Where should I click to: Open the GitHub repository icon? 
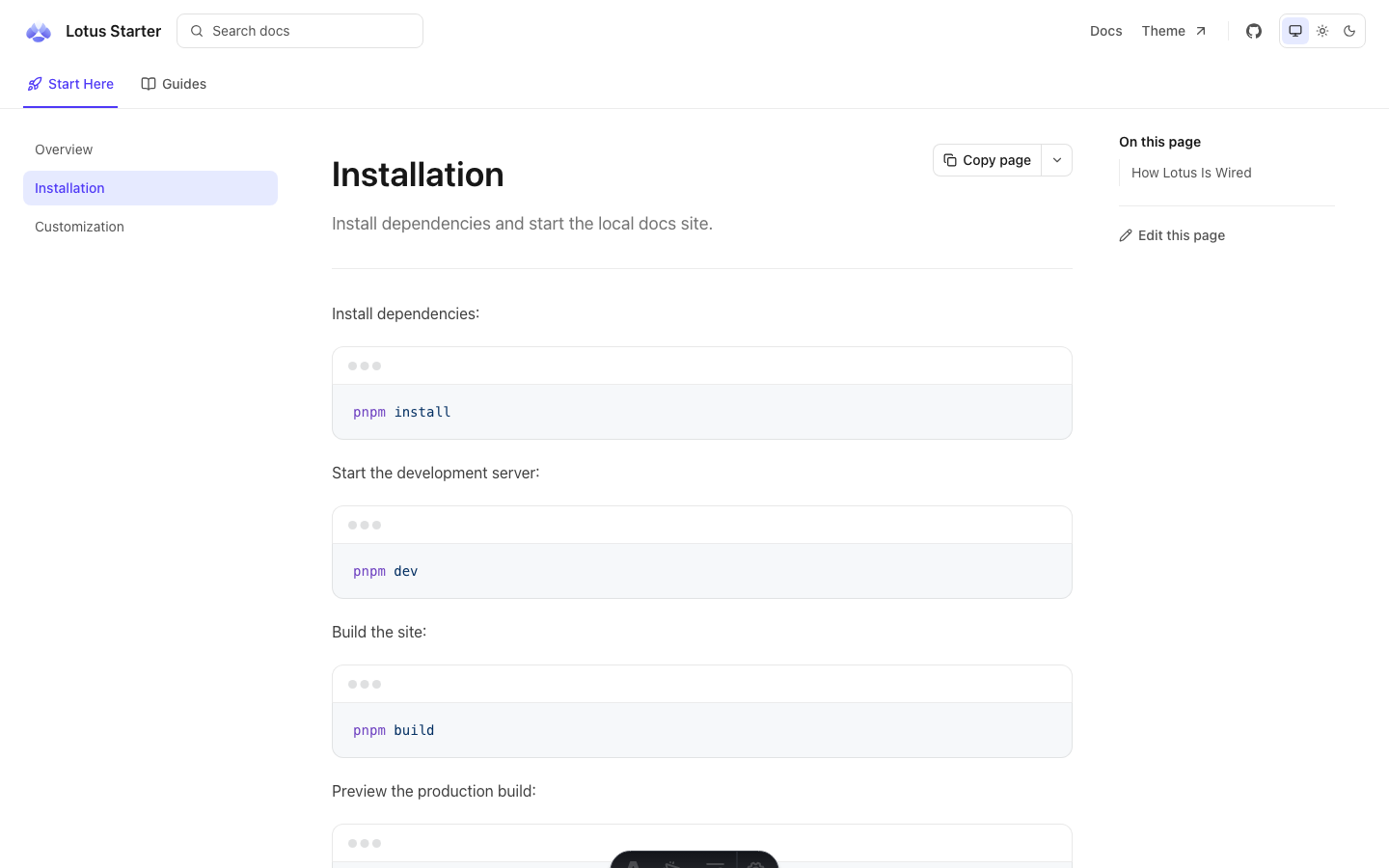pyautogui.click(x=1254, y=31)
